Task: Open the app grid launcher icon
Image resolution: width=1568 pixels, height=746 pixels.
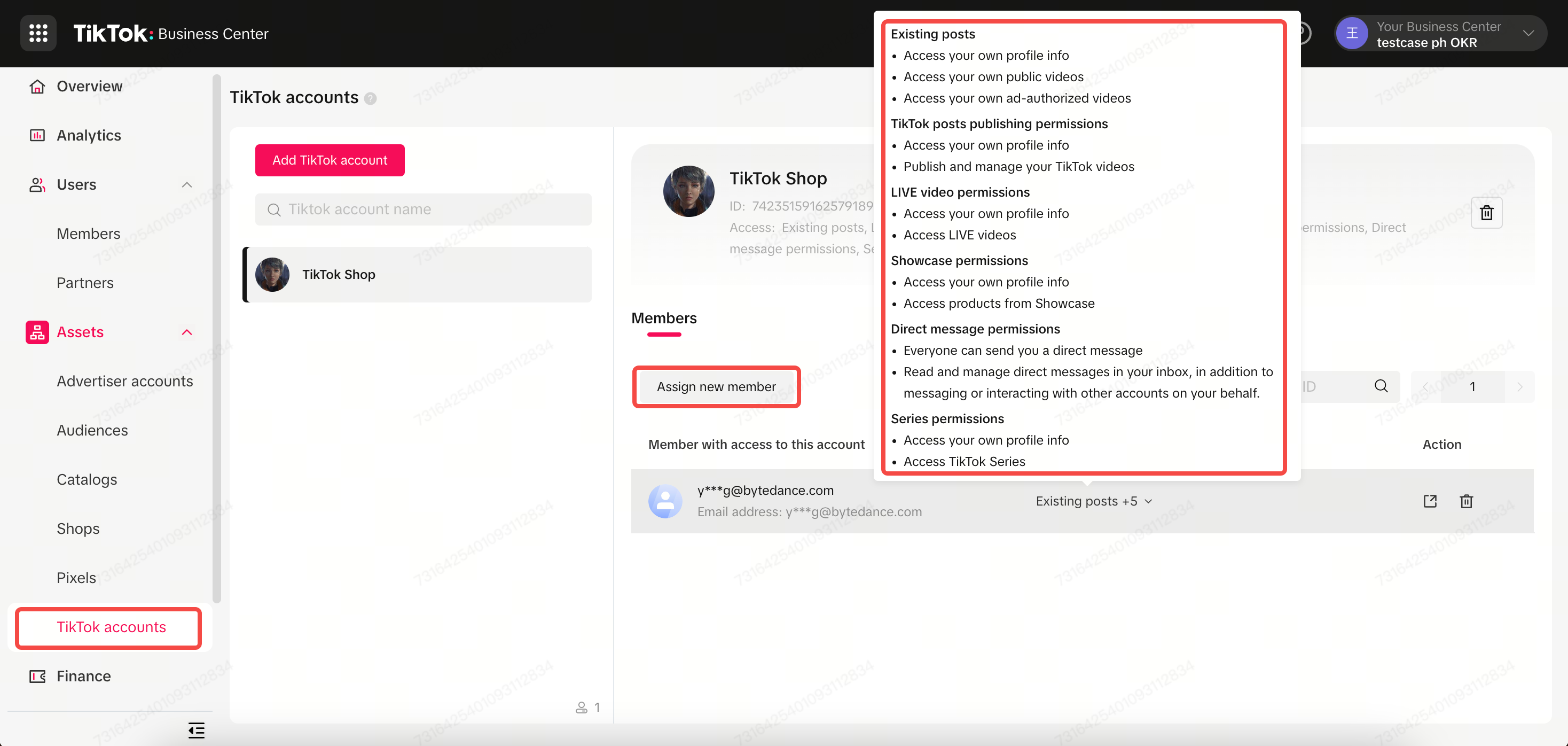Action: point(38,34)
